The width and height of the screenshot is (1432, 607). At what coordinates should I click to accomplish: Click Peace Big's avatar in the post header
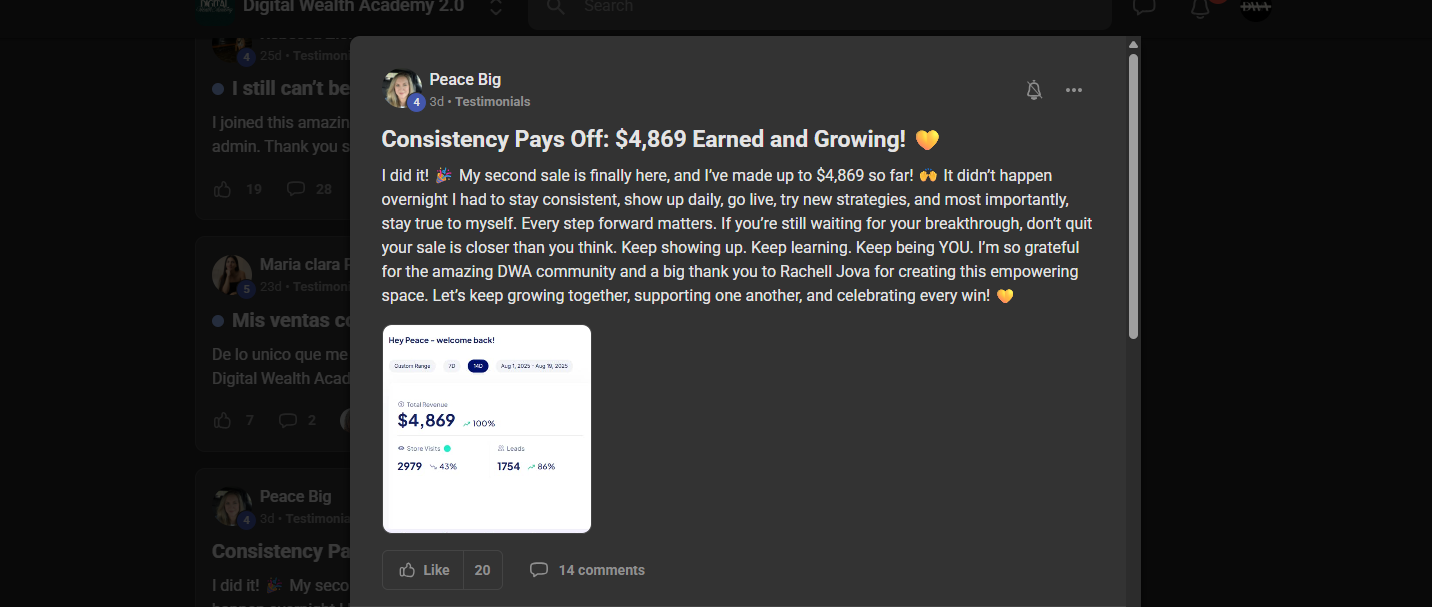(402, 89)
